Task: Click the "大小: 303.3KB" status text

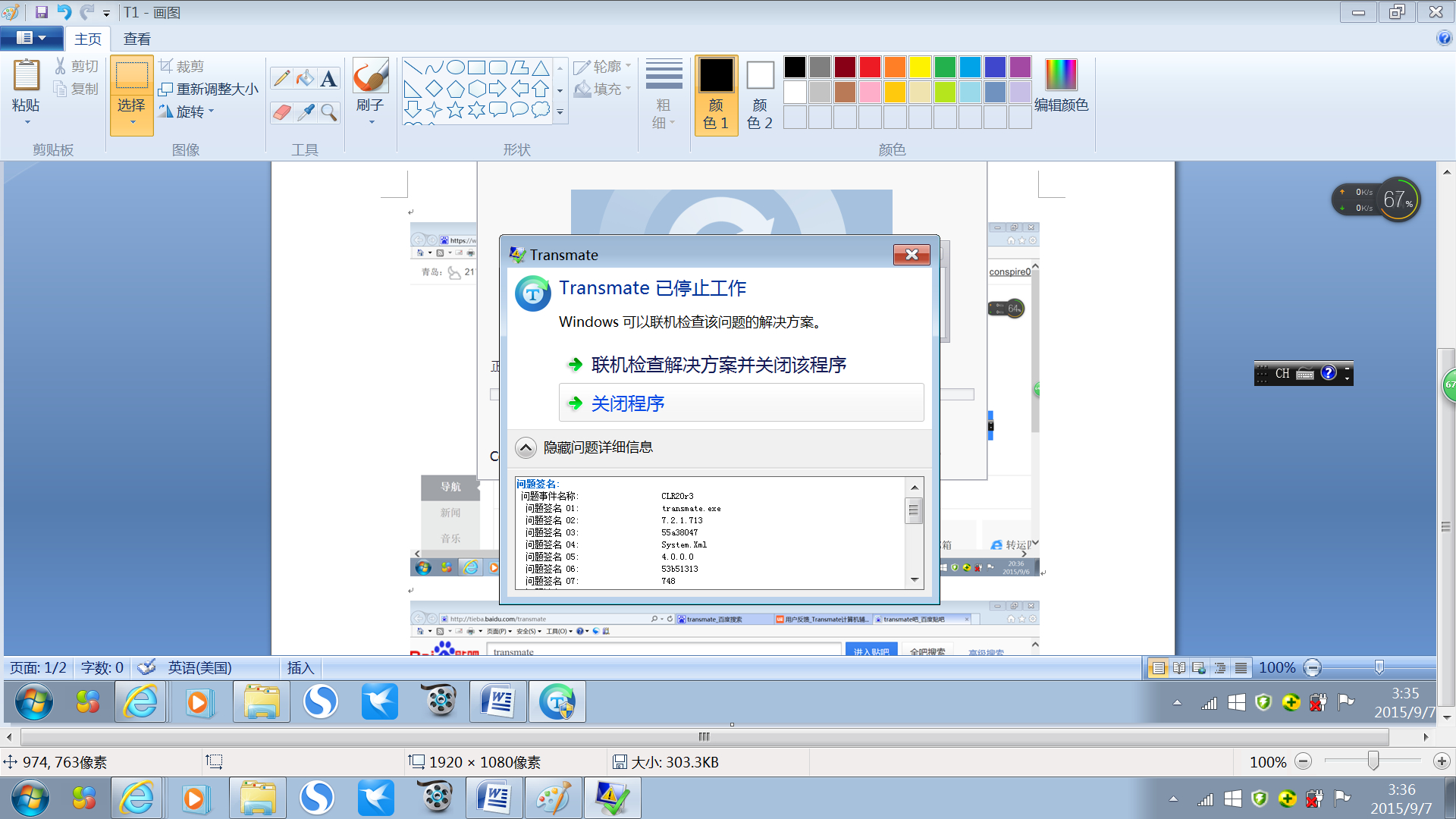Action: [675, 762]
